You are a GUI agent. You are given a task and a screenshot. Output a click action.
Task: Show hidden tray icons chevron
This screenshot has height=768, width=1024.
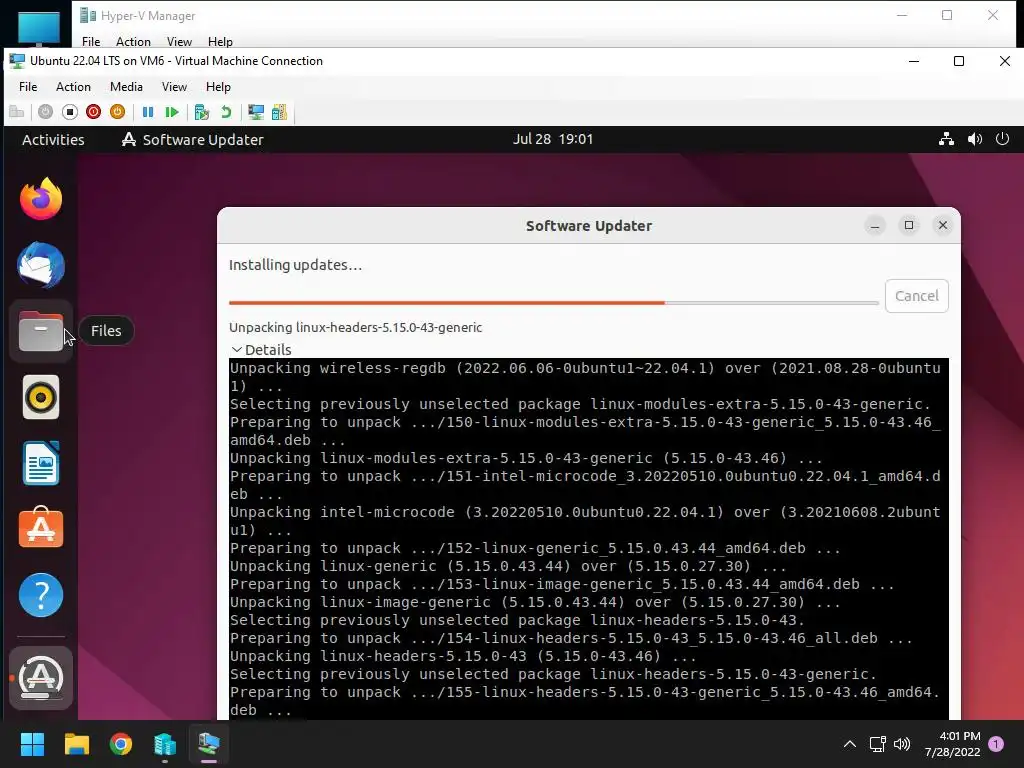pos(850,744)
